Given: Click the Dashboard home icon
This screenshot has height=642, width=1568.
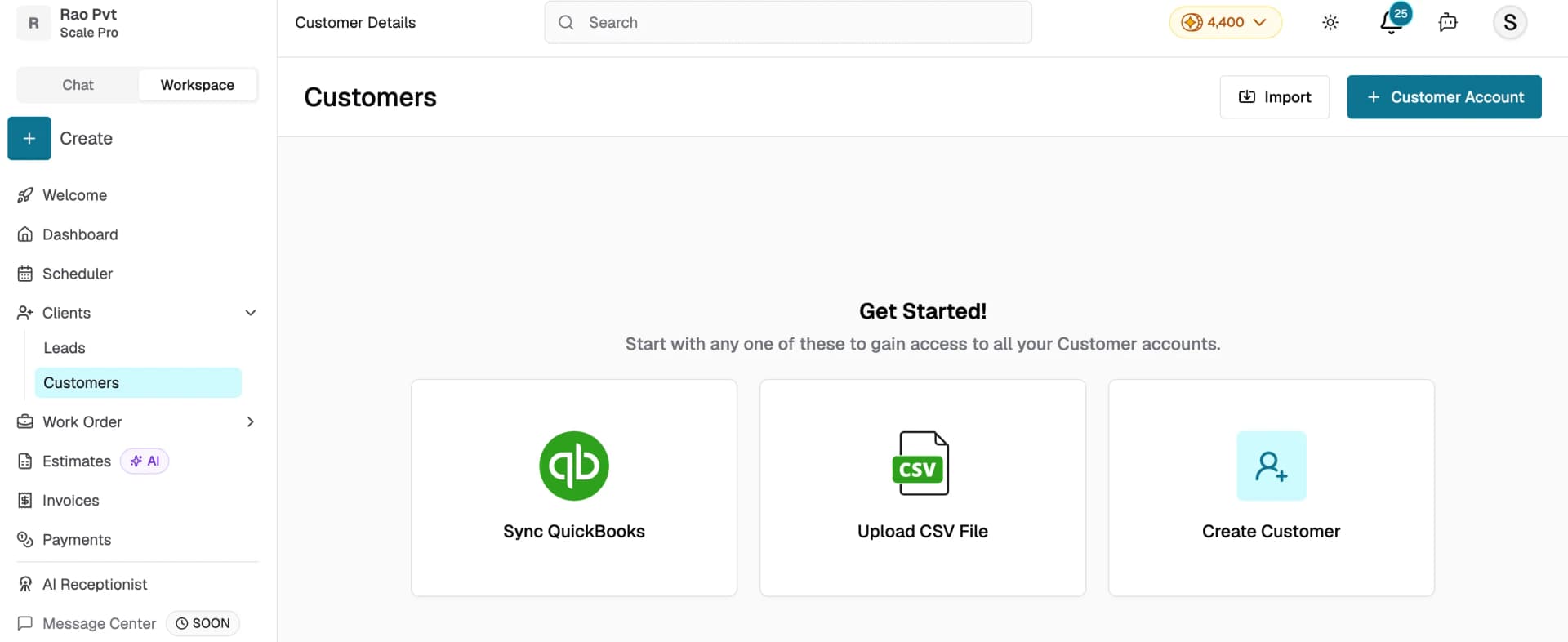Looking at the screenshot, I should pyautogui.click(x=25, y=234).
